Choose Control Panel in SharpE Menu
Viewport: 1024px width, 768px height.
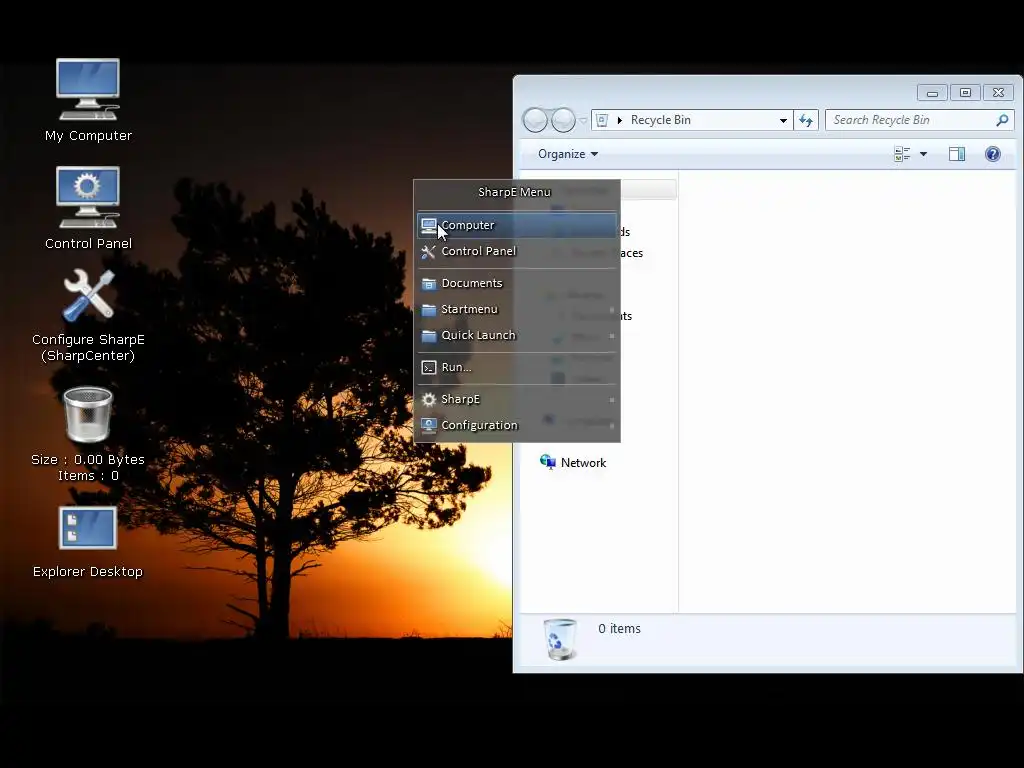coord(517,251)
